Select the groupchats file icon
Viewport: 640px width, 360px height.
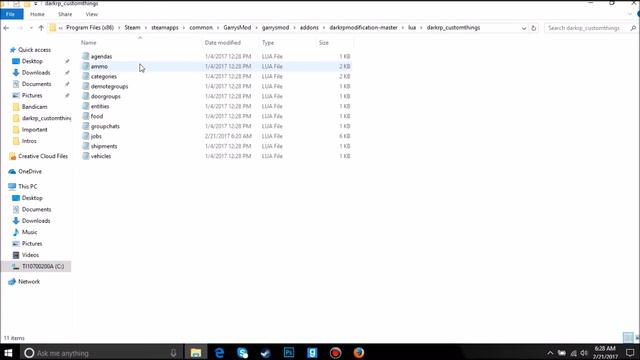[x=85, y=126]
